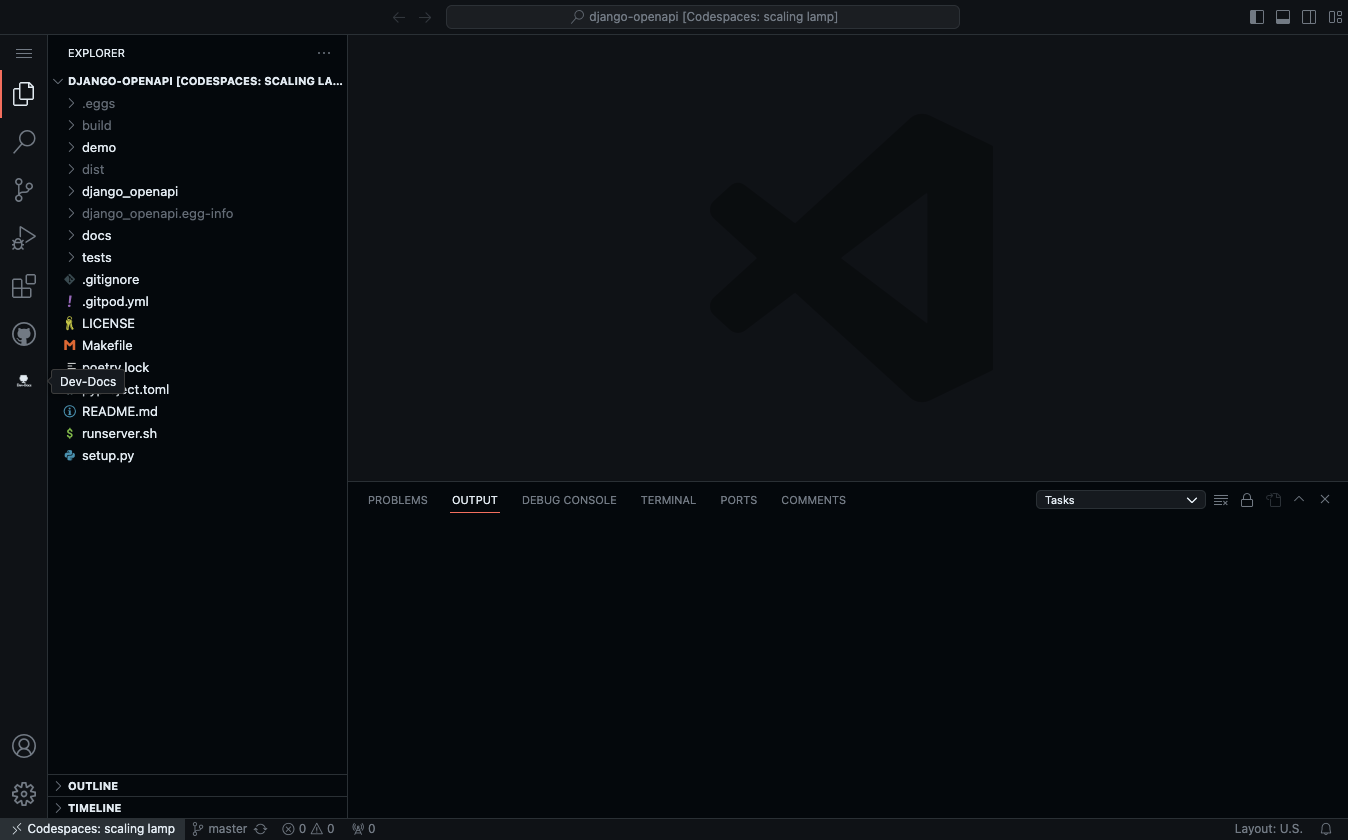Open the Extensions view
1348x840 pixels.
pos(24,287)
